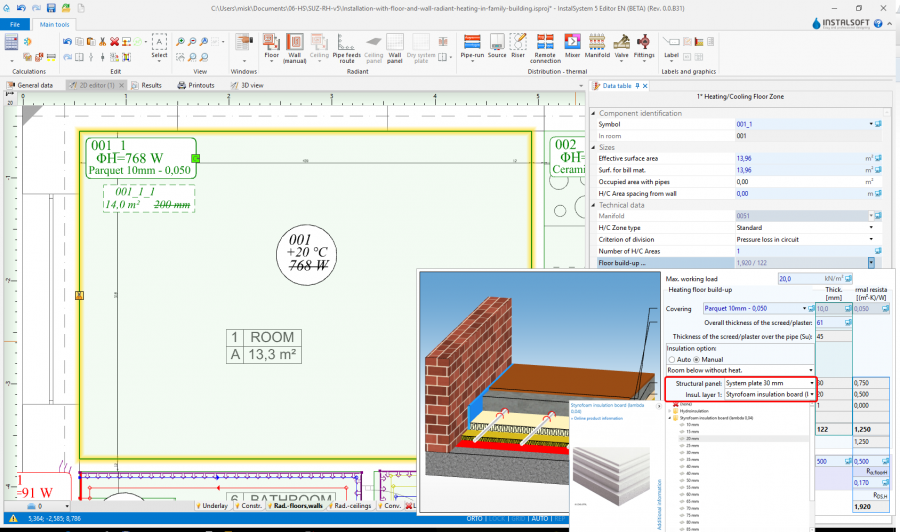Open the File menu
The height and width of the screenshot is (532, 900).
17,23
